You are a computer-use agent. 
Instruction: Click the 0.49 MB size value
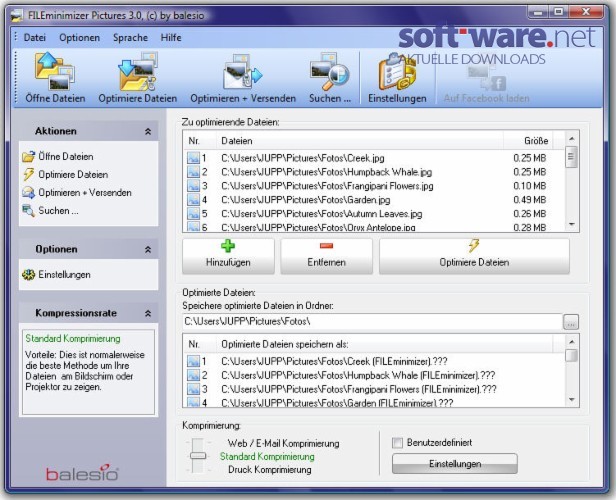530,200
